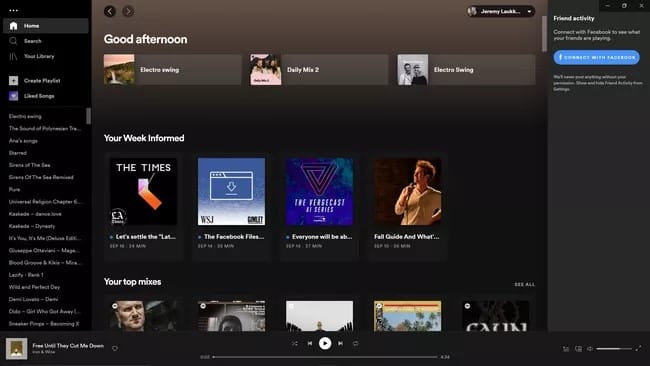Click the 'Free Until They Cut Me Down' title
The width and height of the screenshot is (650, 366).
point(68,345)
